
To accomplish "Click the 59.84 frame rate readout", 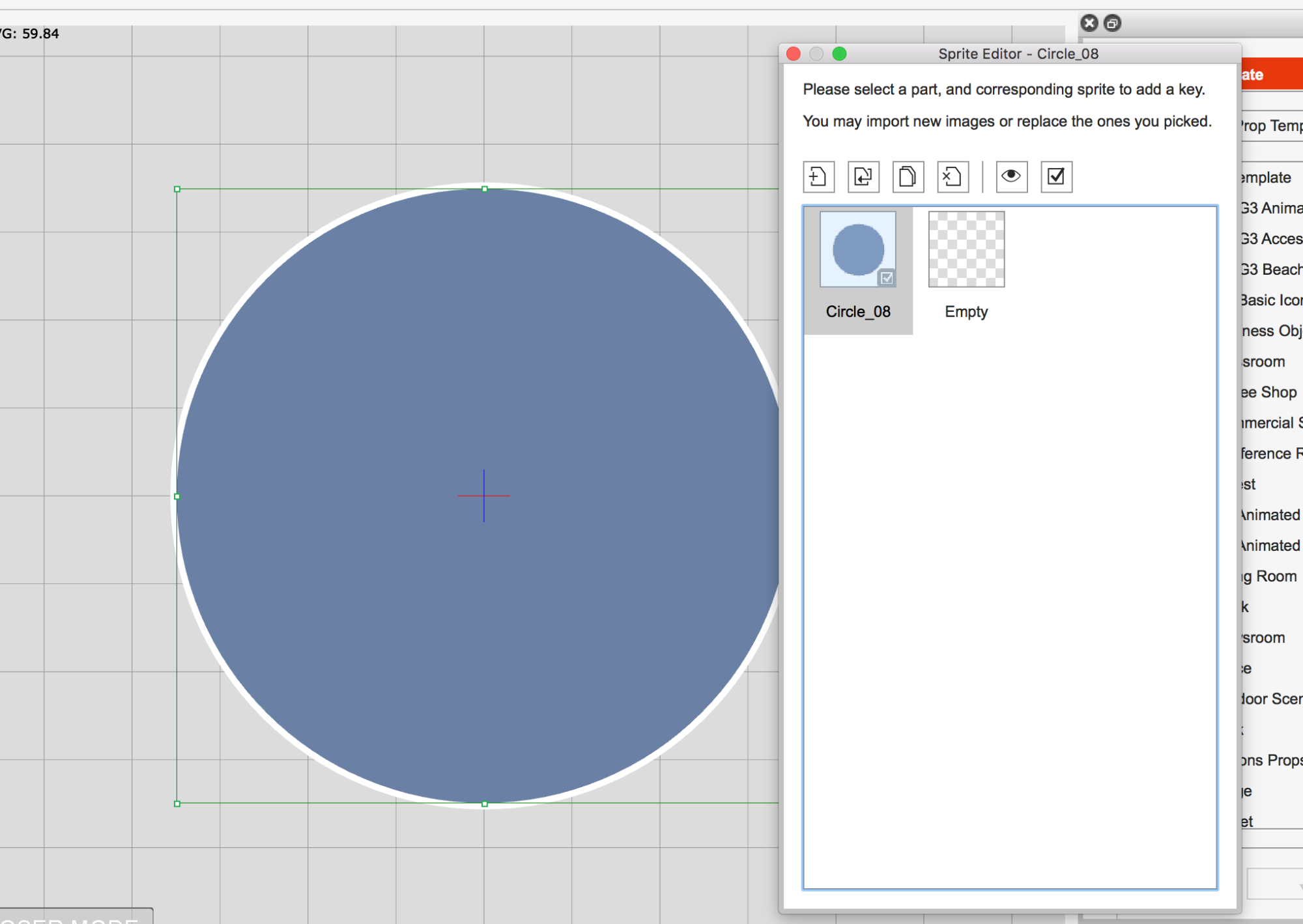I will [40, 34].
